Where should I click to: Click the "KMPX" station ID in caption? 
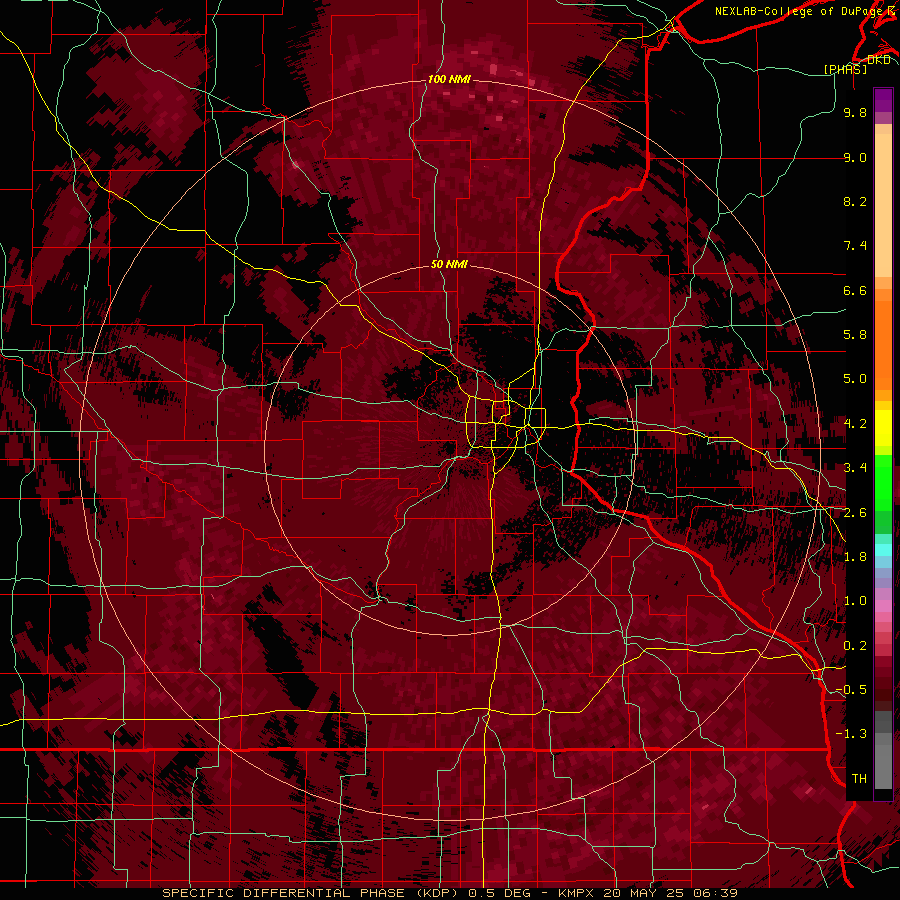point(575,893)
